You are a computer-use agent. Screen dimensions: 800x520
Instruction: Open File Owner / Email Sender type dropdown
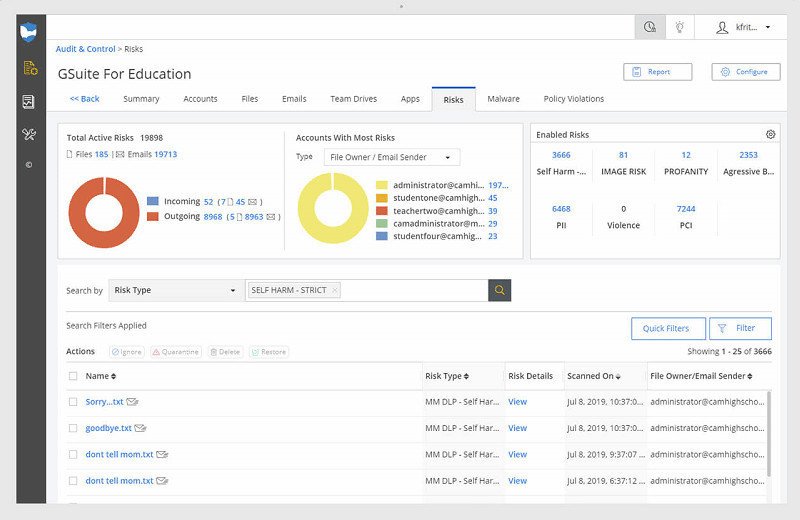392,157
